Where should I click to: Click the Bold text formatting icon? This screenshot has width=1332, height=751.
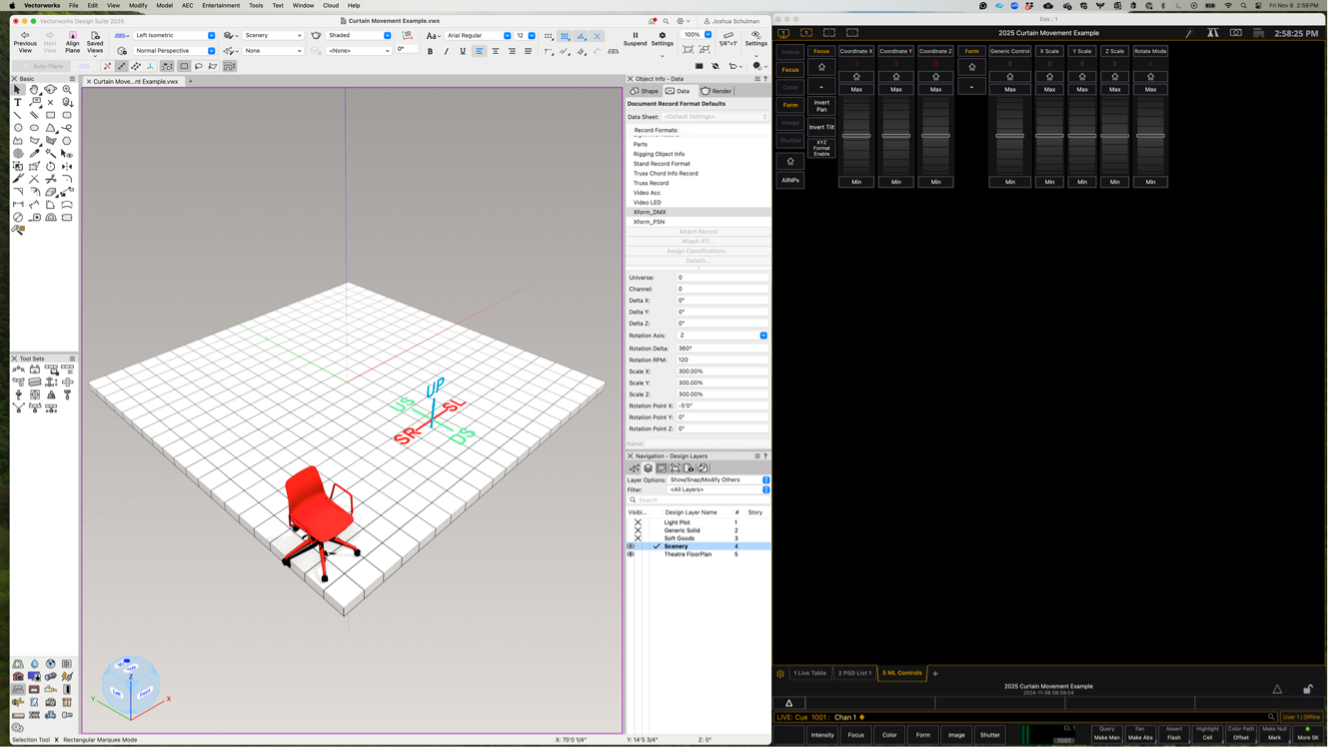(430, 51)
